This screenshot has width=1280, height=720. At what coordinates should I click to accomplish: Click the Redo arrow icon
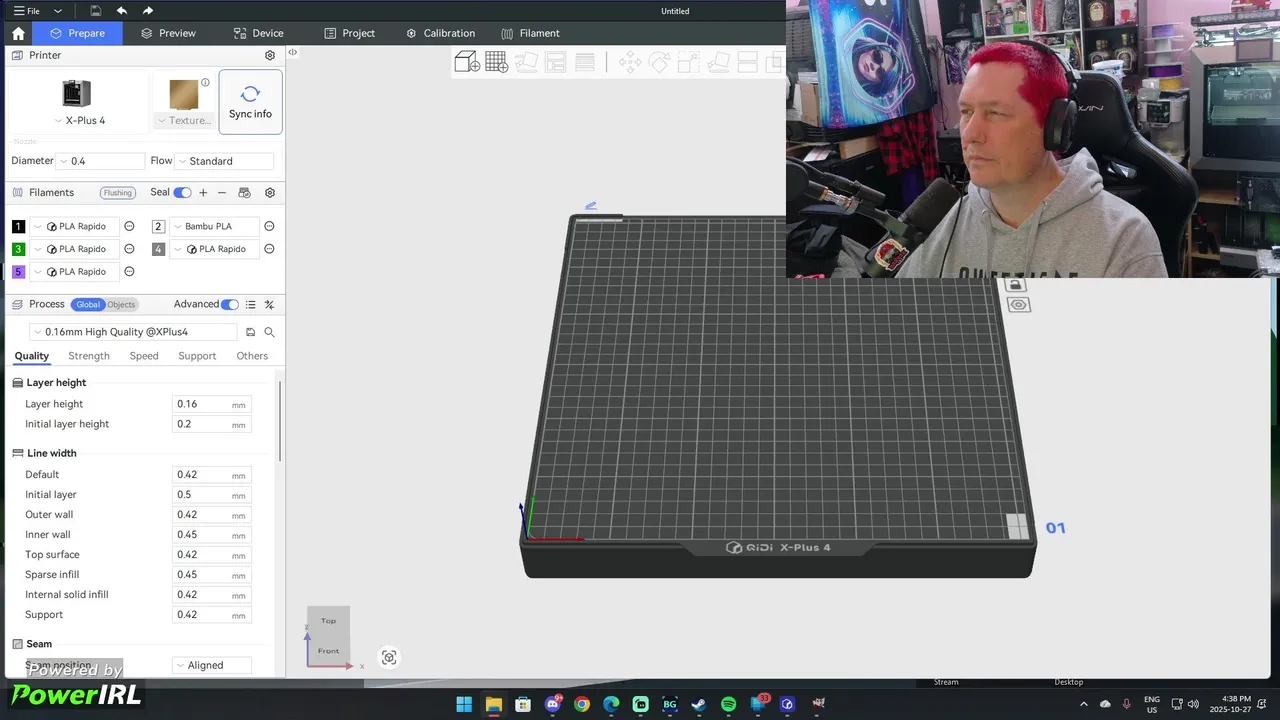point(148,11)
